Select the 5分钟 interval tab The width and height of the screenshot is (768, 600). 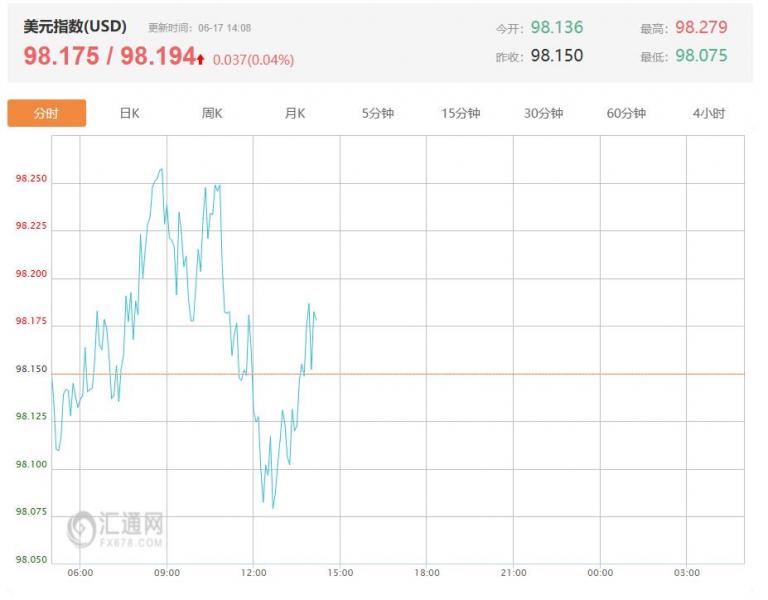click(378, 113)
